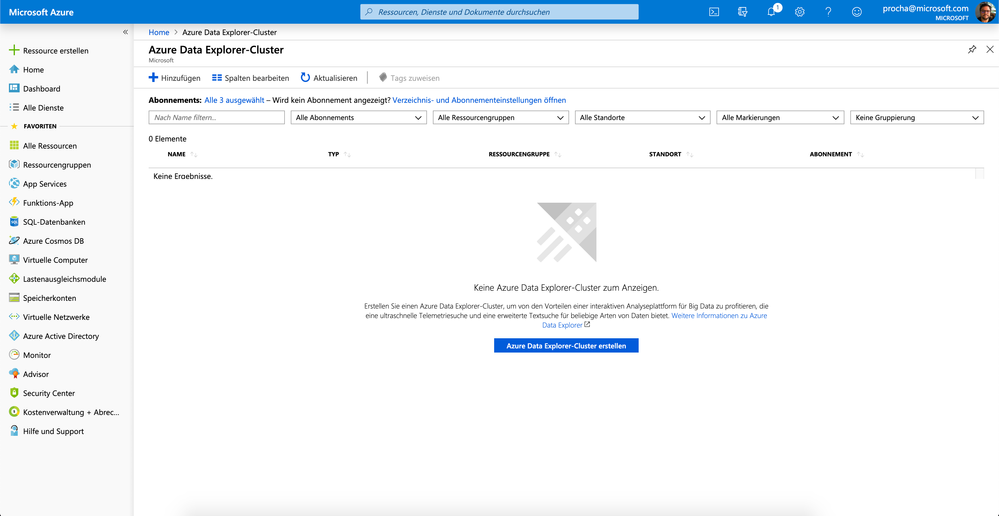Expand the Keine Gruppierung dropdown

pos(917,118)
